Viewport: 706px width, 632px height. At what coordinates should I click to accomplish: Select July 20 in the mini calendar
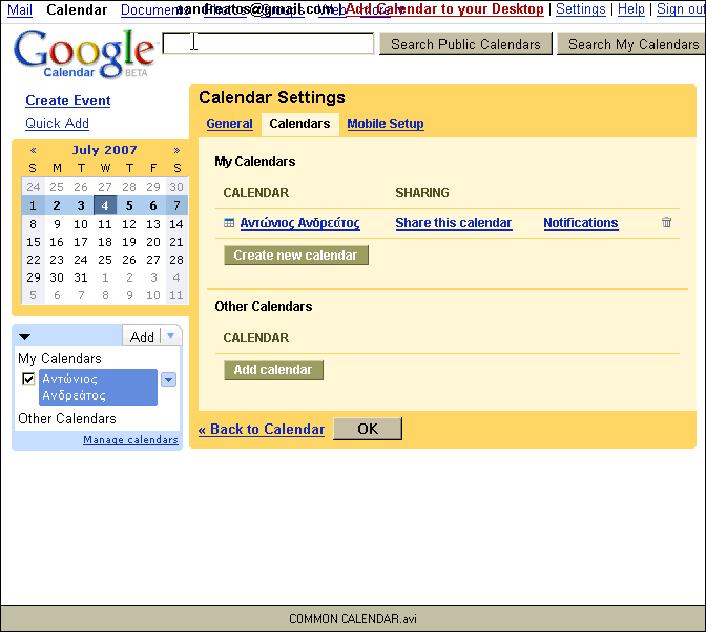click(x=153, y=242)
